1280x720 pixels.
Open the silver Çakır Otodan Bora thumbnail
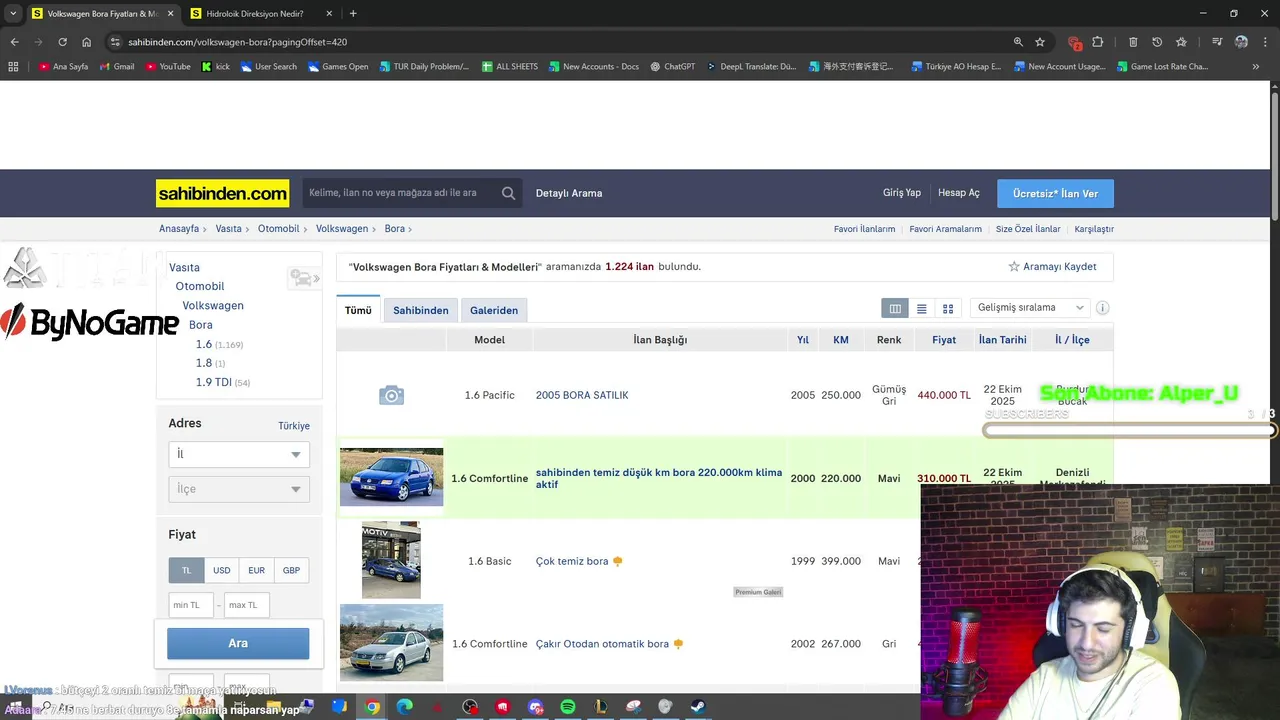[x=391, y=643]
